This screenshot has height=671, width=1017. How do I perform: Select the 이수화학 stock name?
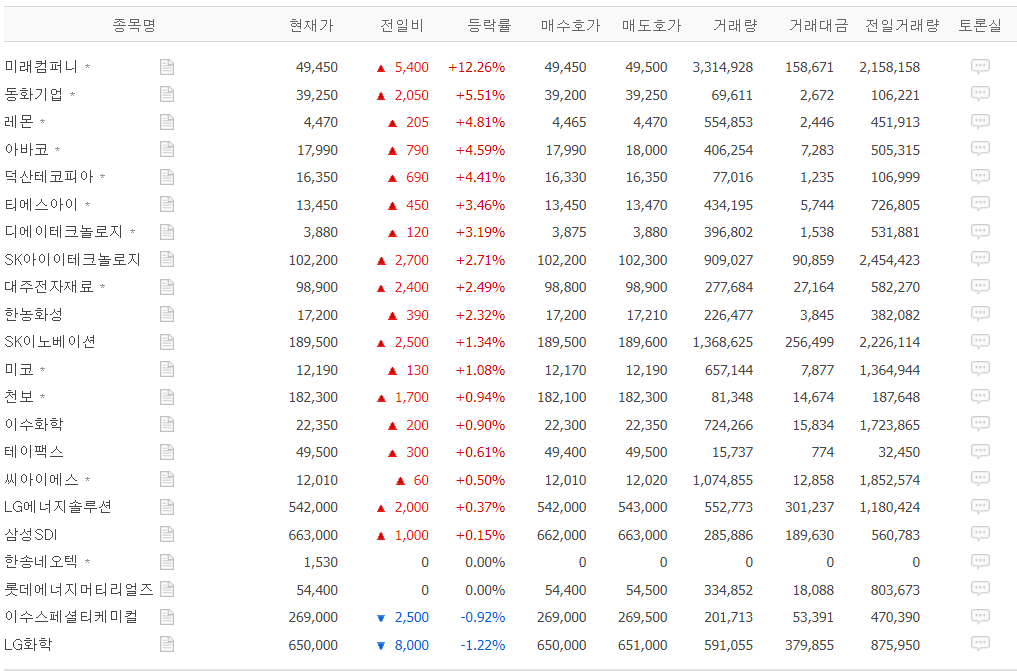34,425
